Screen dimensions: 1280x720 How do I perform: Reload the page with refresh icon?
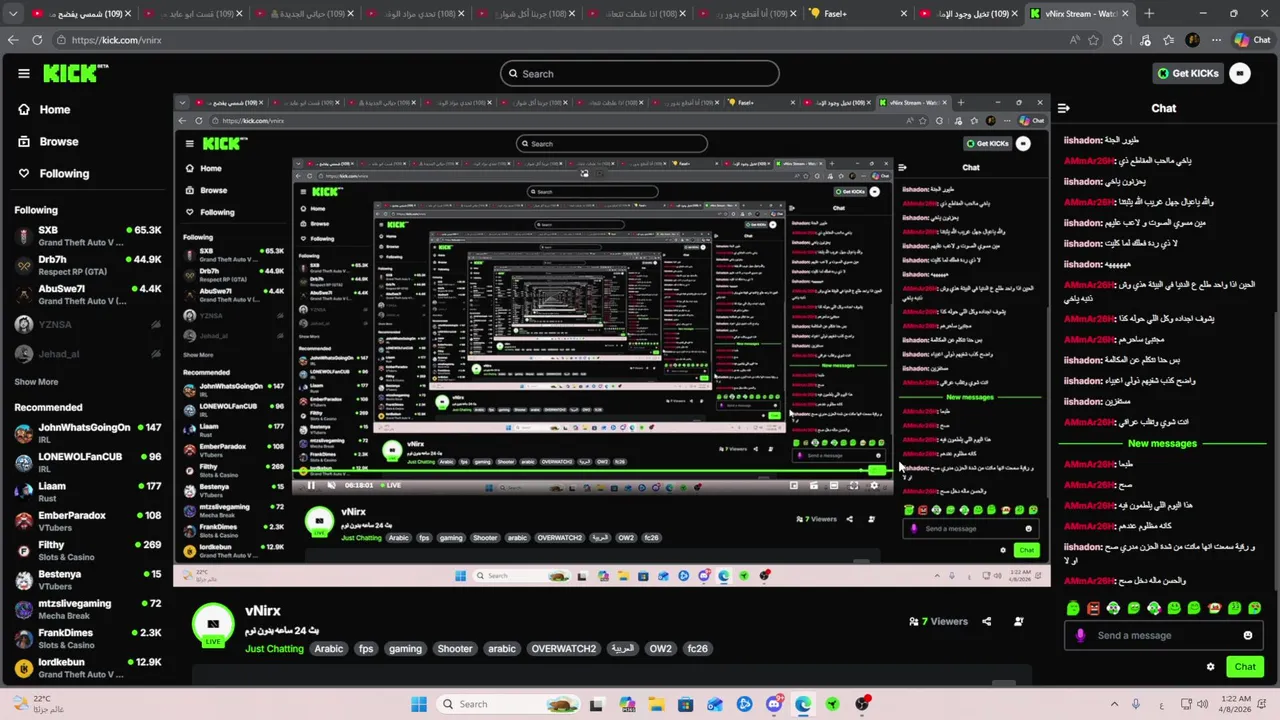tap(37, 40)
